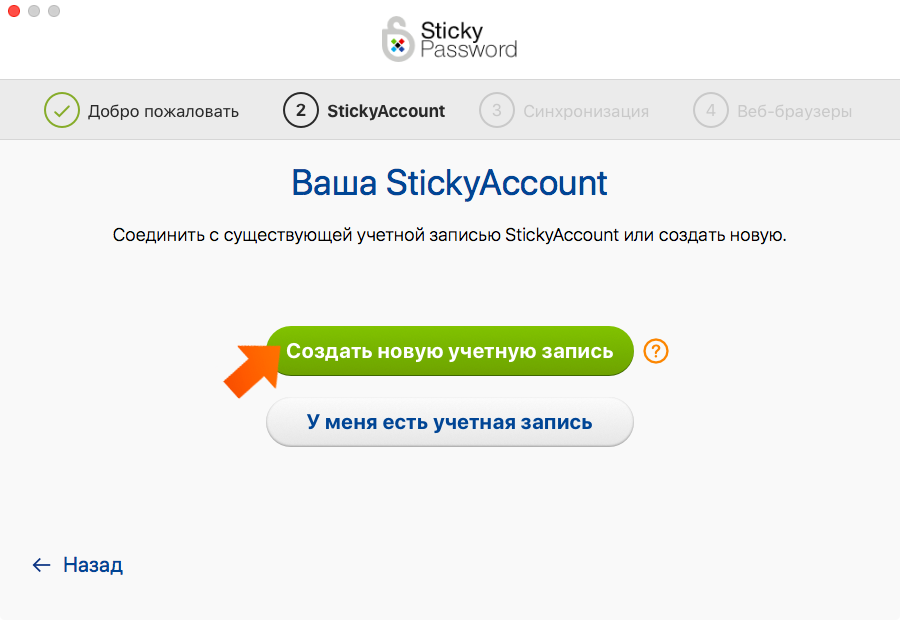Select the Веб-браузеры step label
The height and width of the screenshot is (620, 900).
[x=794, y=111]
